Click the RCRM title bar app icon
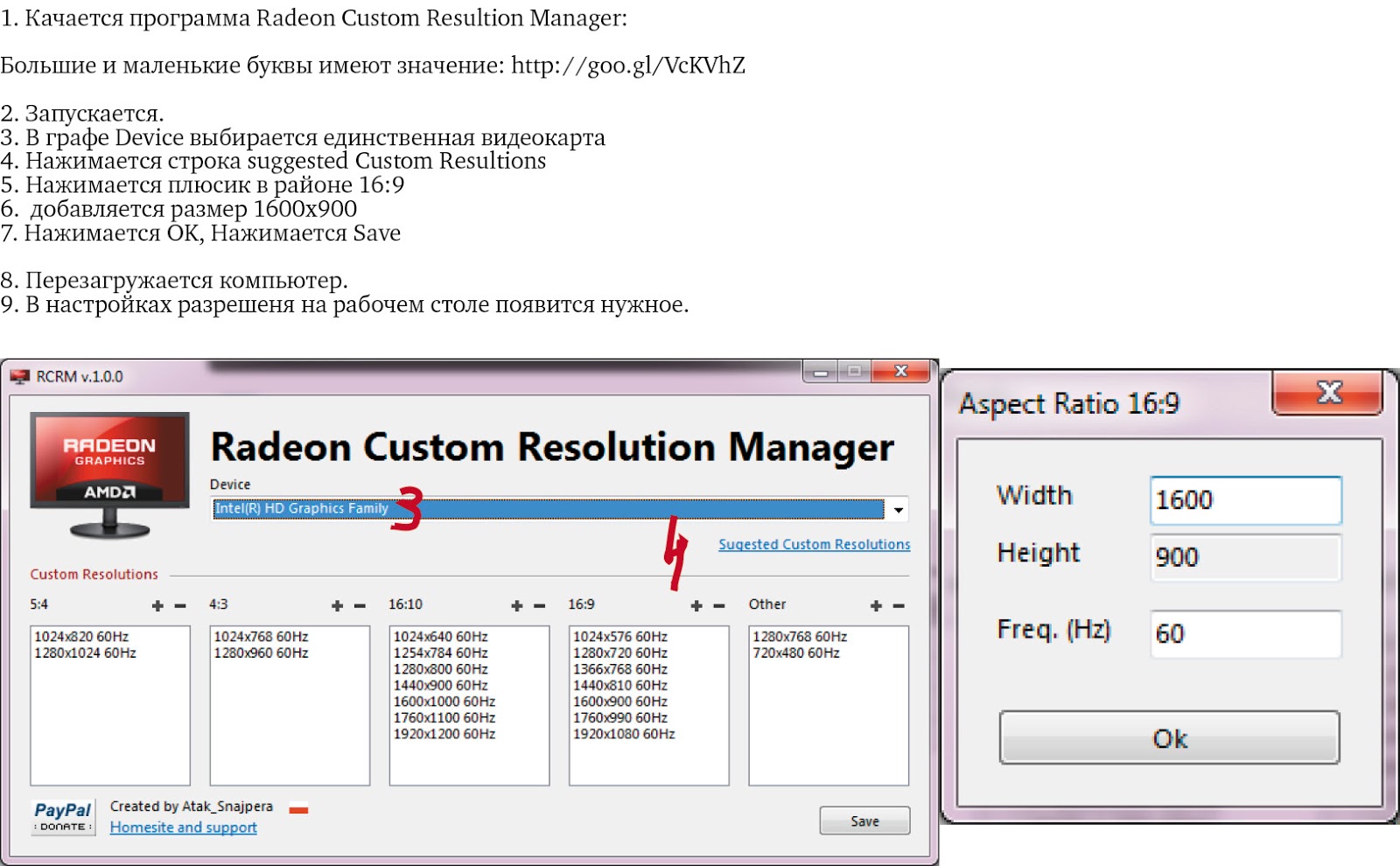Screen dimensions: 1400x866 [x=19, y=377]
